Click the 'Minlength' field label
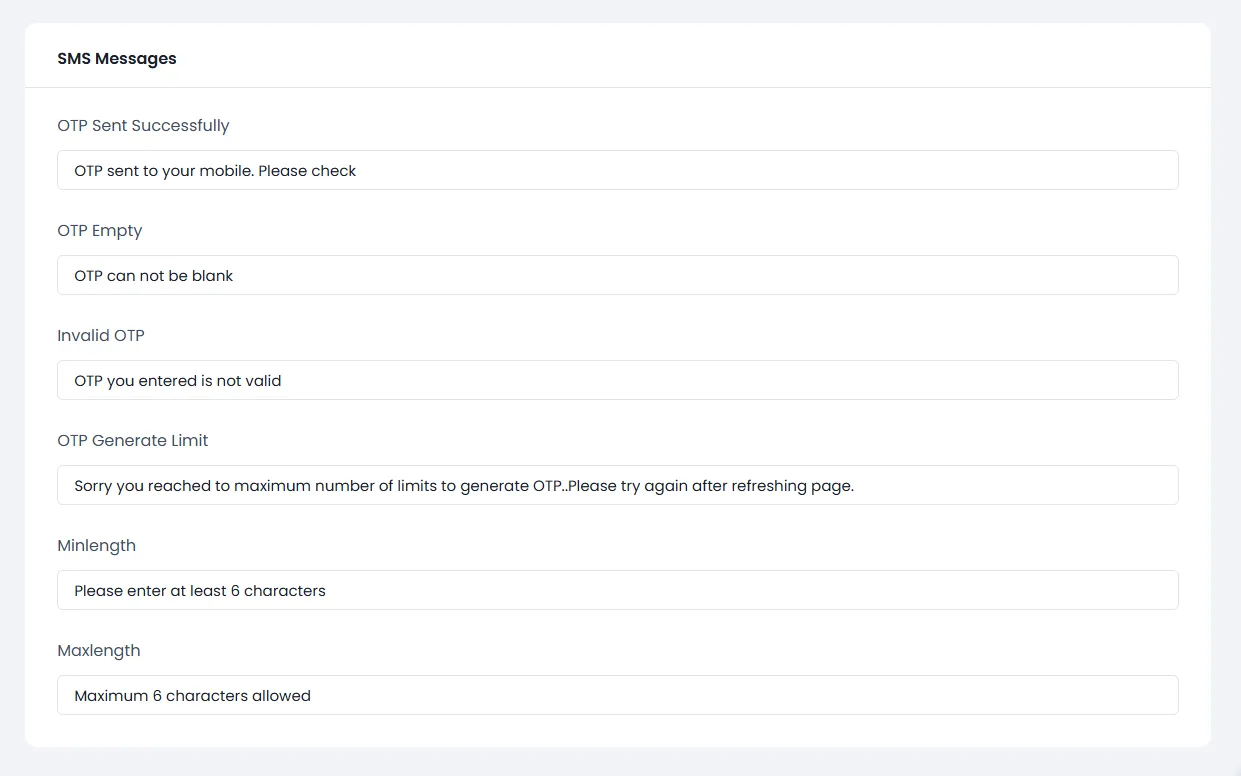Viewport: 1241px width, 776px height. (x=97, y=546)
